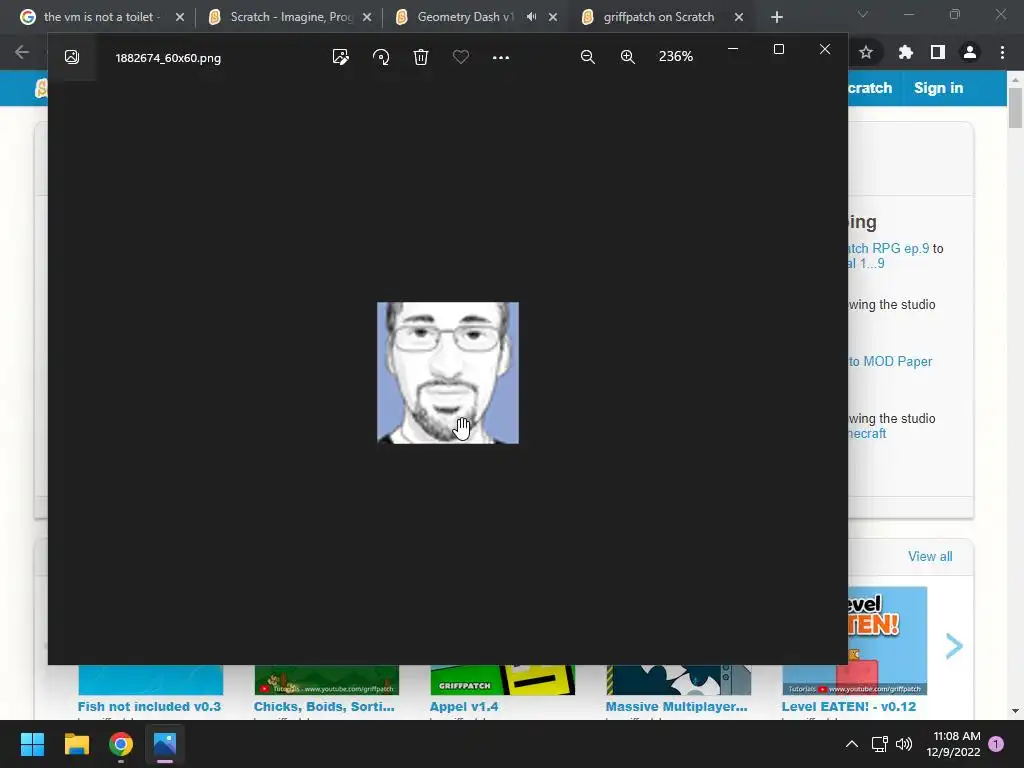Open the notification count badge
The width and height of the screenshot is (1024, 768).
[x=996, y=744]
